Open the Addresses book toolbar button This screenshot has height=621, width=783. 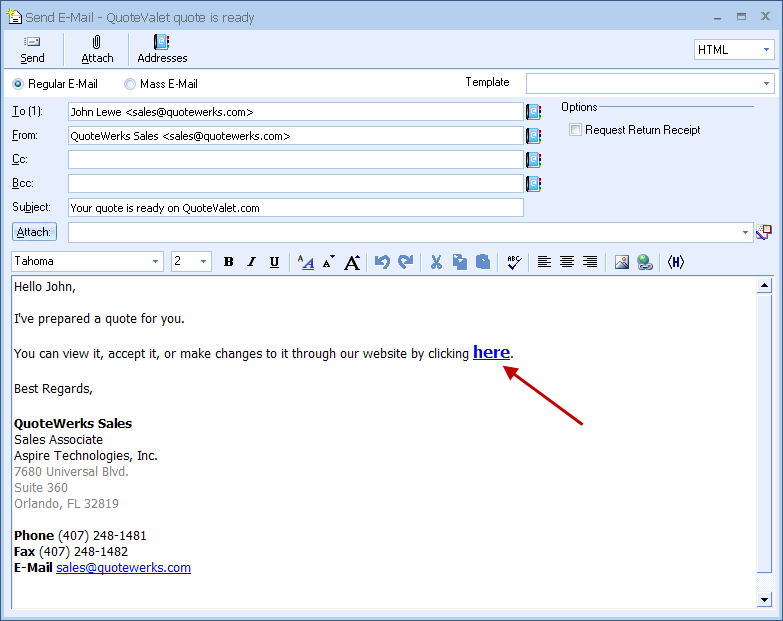point(162,49)
